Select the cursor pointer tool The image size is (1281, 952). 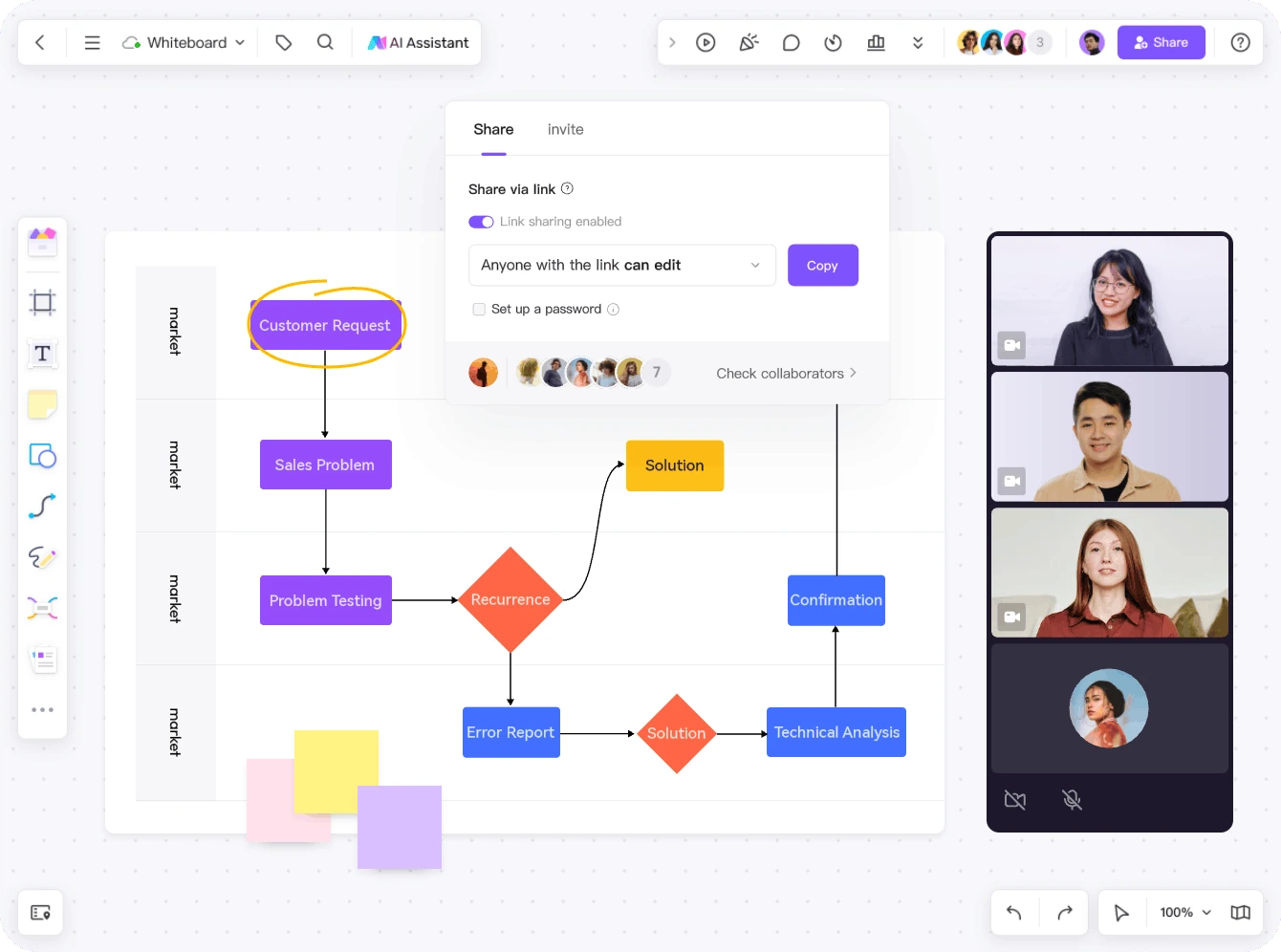tap(1121, 913)
